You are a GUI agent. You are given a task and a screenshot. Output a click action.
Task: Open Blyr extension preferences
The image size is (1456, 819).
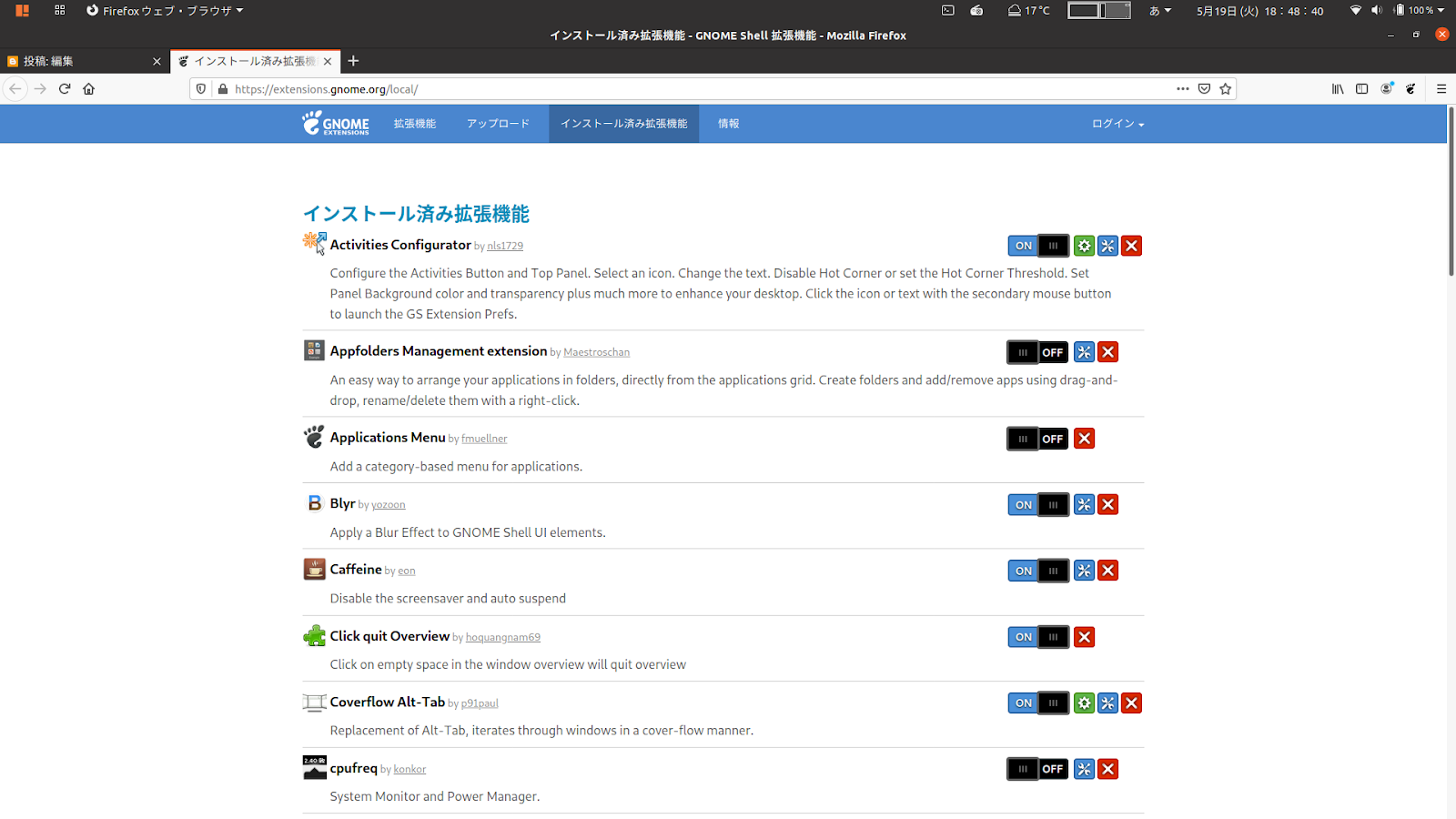pos(1084,504)
